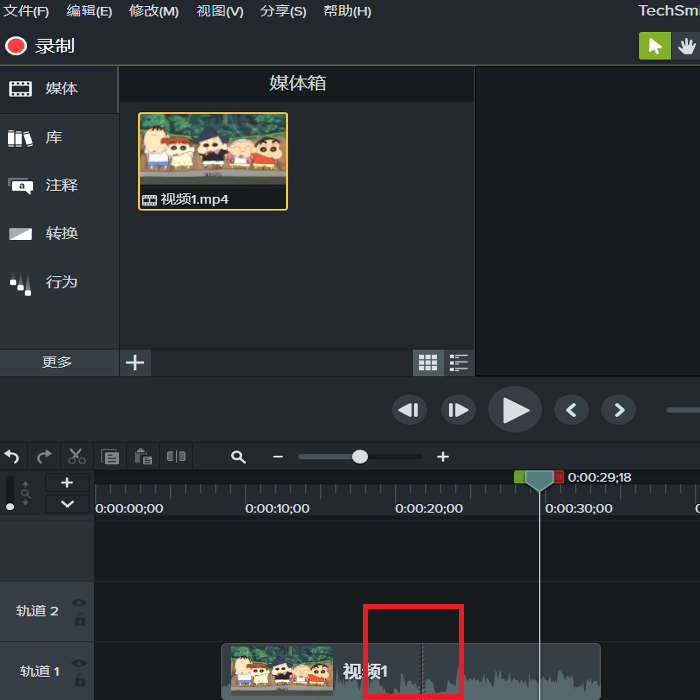Toggle visibility eye on 轨道 1
This screenshot has width=700, height=700.
(x=79, y=663)
